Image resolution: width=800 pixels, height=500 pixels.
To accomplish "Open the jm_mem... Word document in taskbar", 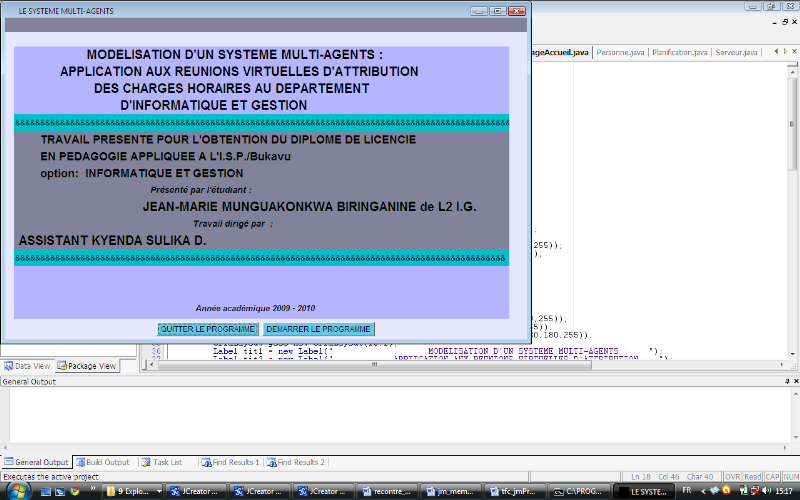I will [x=449, y=492].
